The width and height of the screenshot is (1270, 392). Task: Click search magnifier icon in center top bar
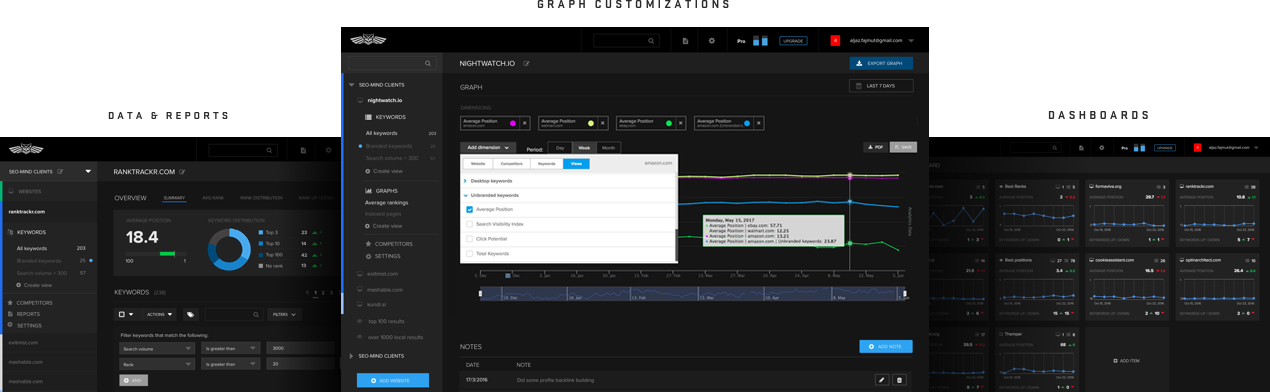click(651, 41)
